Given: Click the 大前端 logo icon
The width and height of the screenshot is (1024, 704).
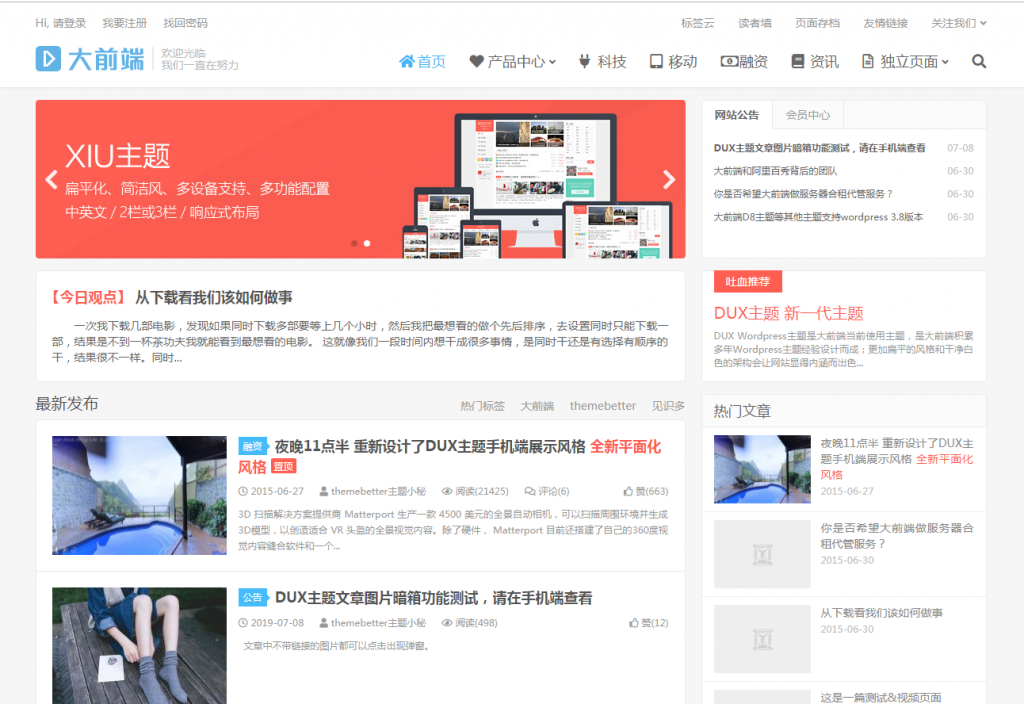Looking at the screenshot, I should pos(48,59).
